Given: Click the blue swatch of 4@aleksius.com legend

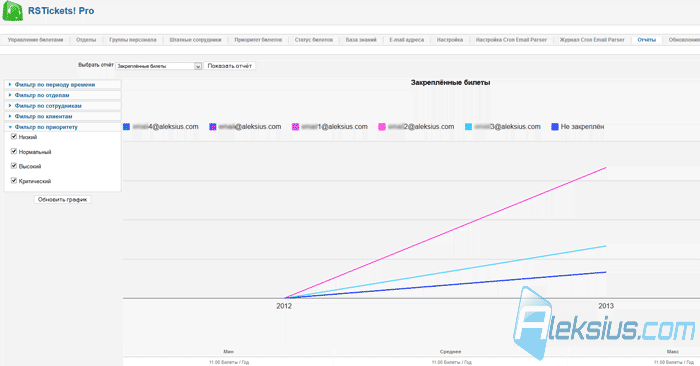Looking at the screenshot, I should (126, 127).
